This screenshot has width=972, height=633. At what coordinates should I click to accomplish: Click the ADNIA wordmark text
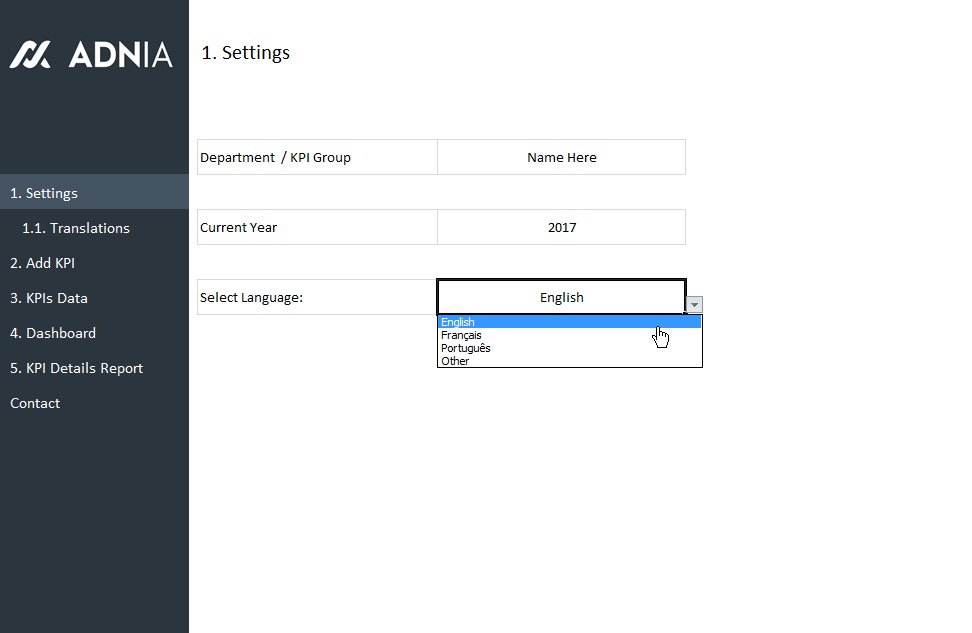point(120,55)
